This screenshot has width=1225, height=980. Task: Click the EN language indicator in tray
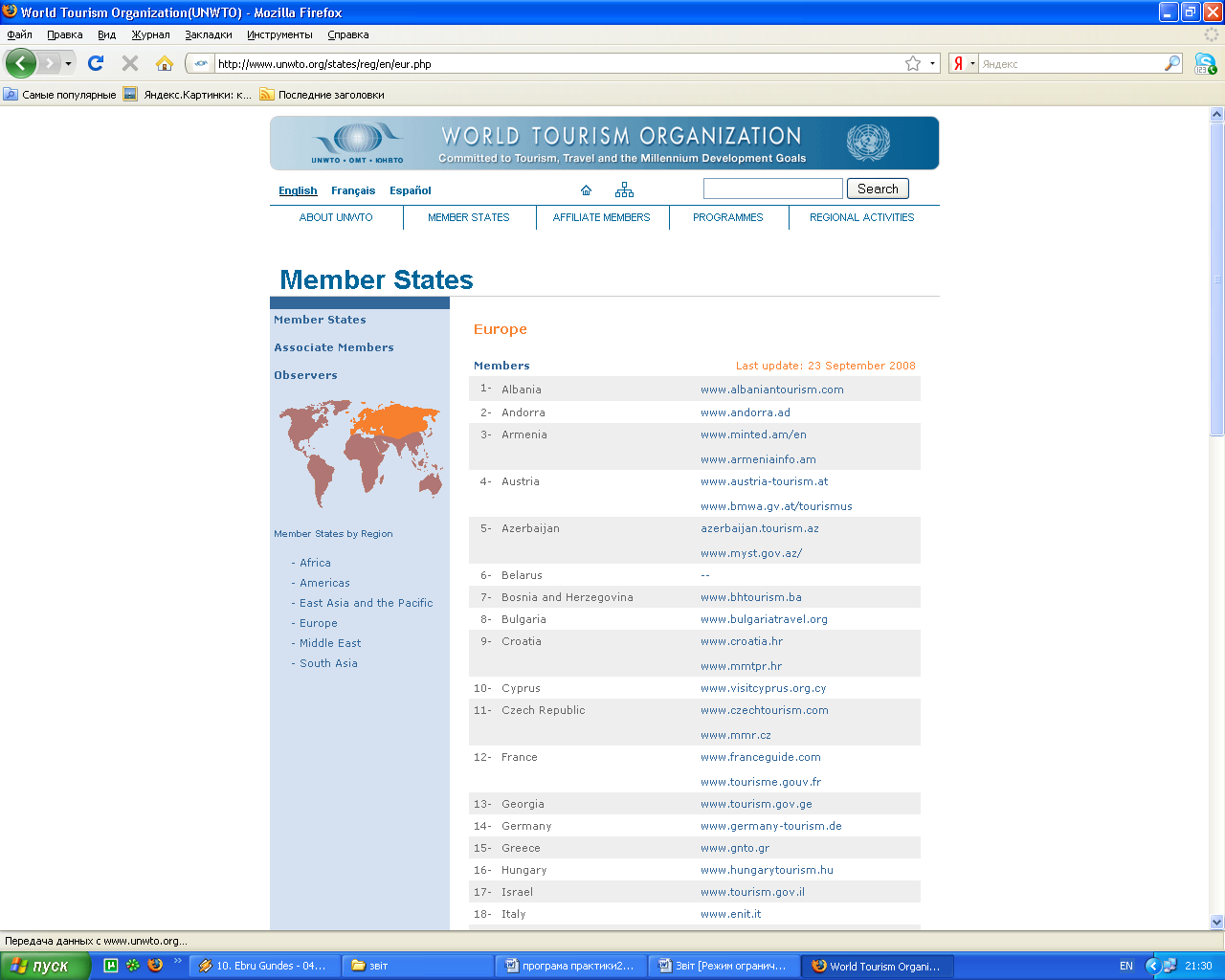(1126, 966)
